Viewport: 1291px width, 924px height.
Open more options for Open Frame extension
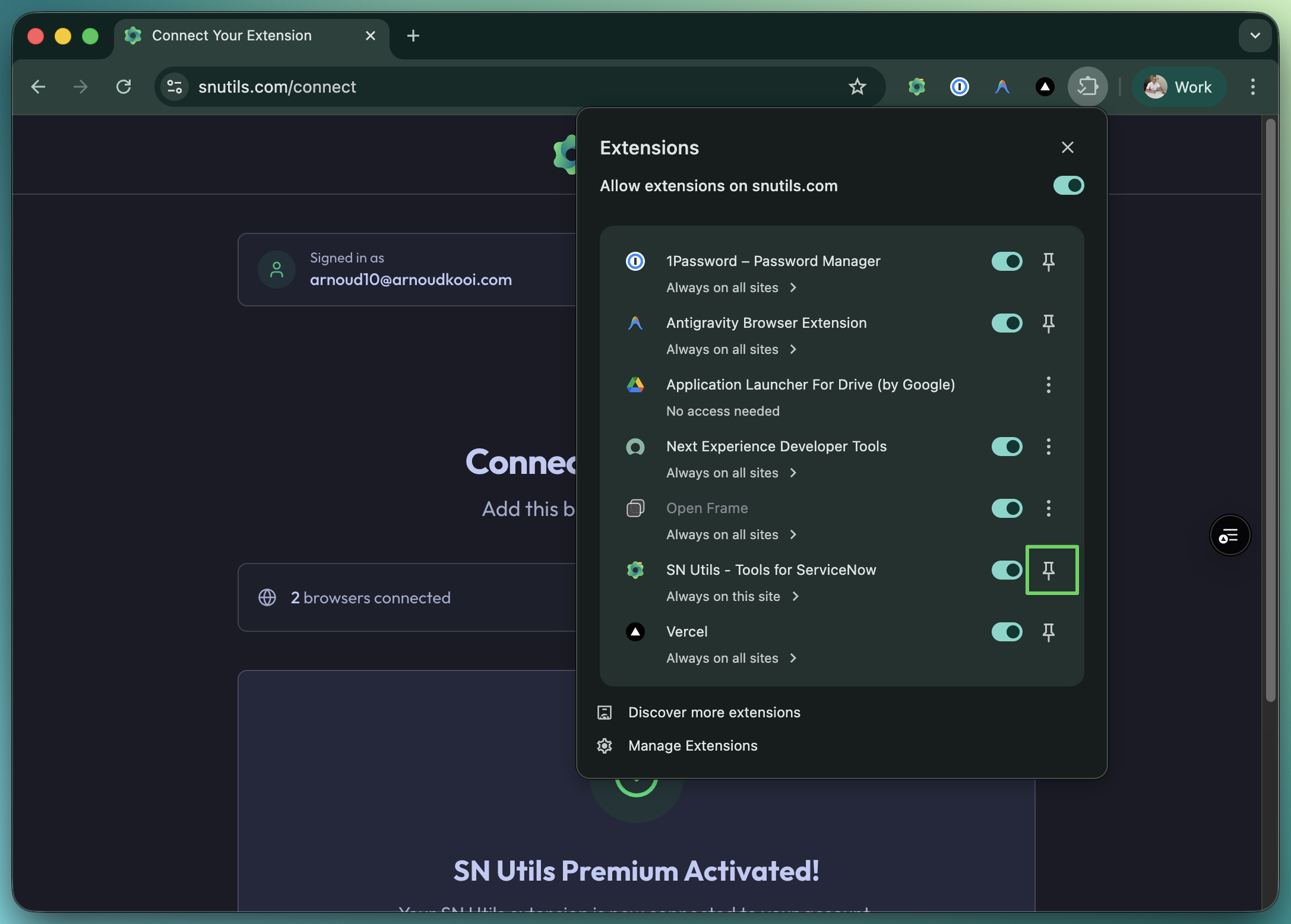[1048, 508]
